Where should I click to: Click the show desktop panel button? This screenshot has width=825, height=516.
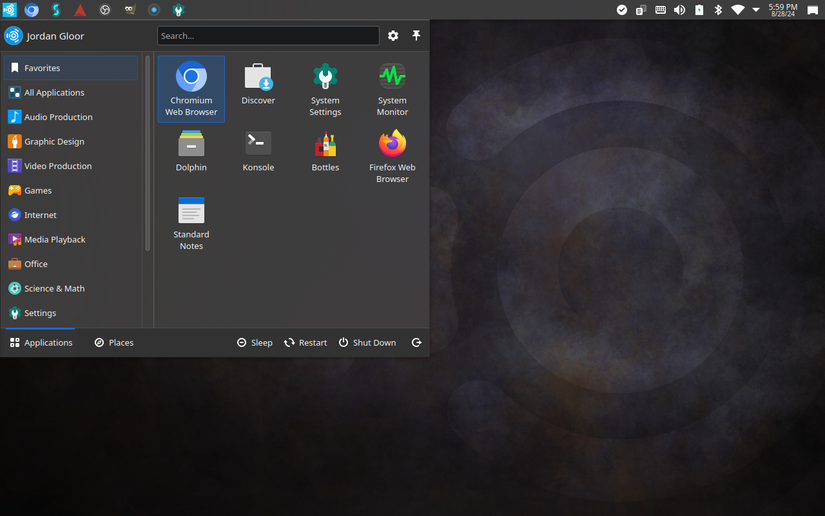pos(812,10)
